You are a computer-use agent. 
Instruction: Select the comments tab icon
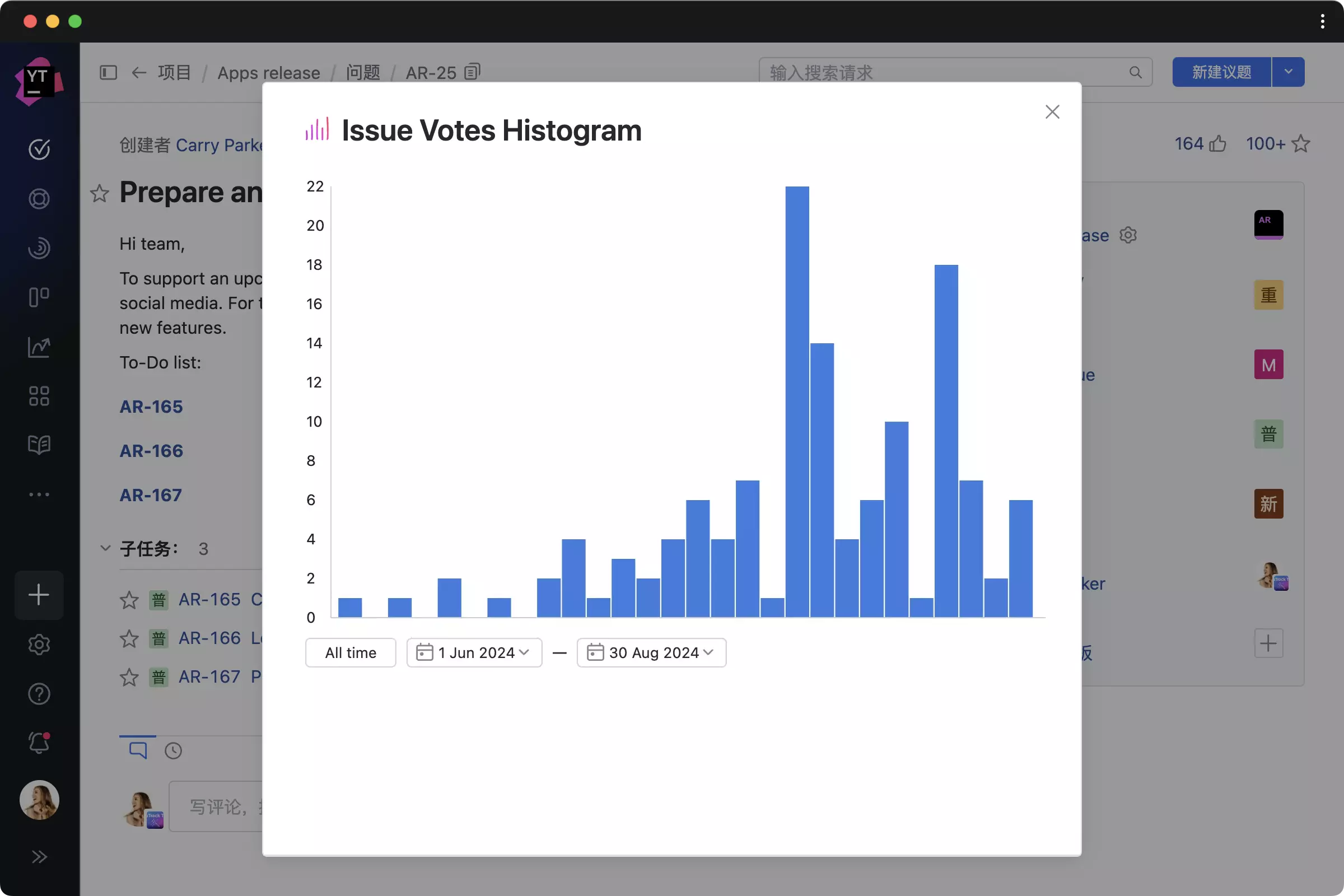pos(138,750)
